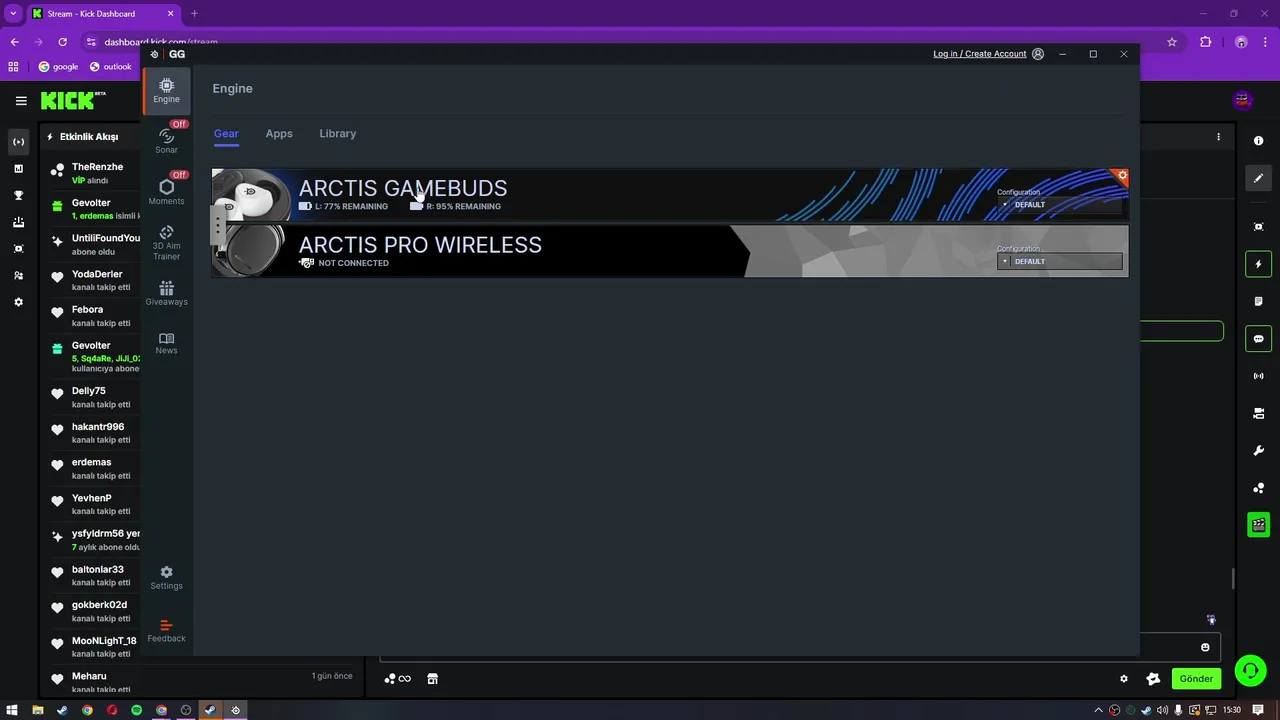This screenshot has width=1280, height=720.
Task: Open Arctis Pro Wireless configuration dropdown
Action: (x=1059, y=262)
